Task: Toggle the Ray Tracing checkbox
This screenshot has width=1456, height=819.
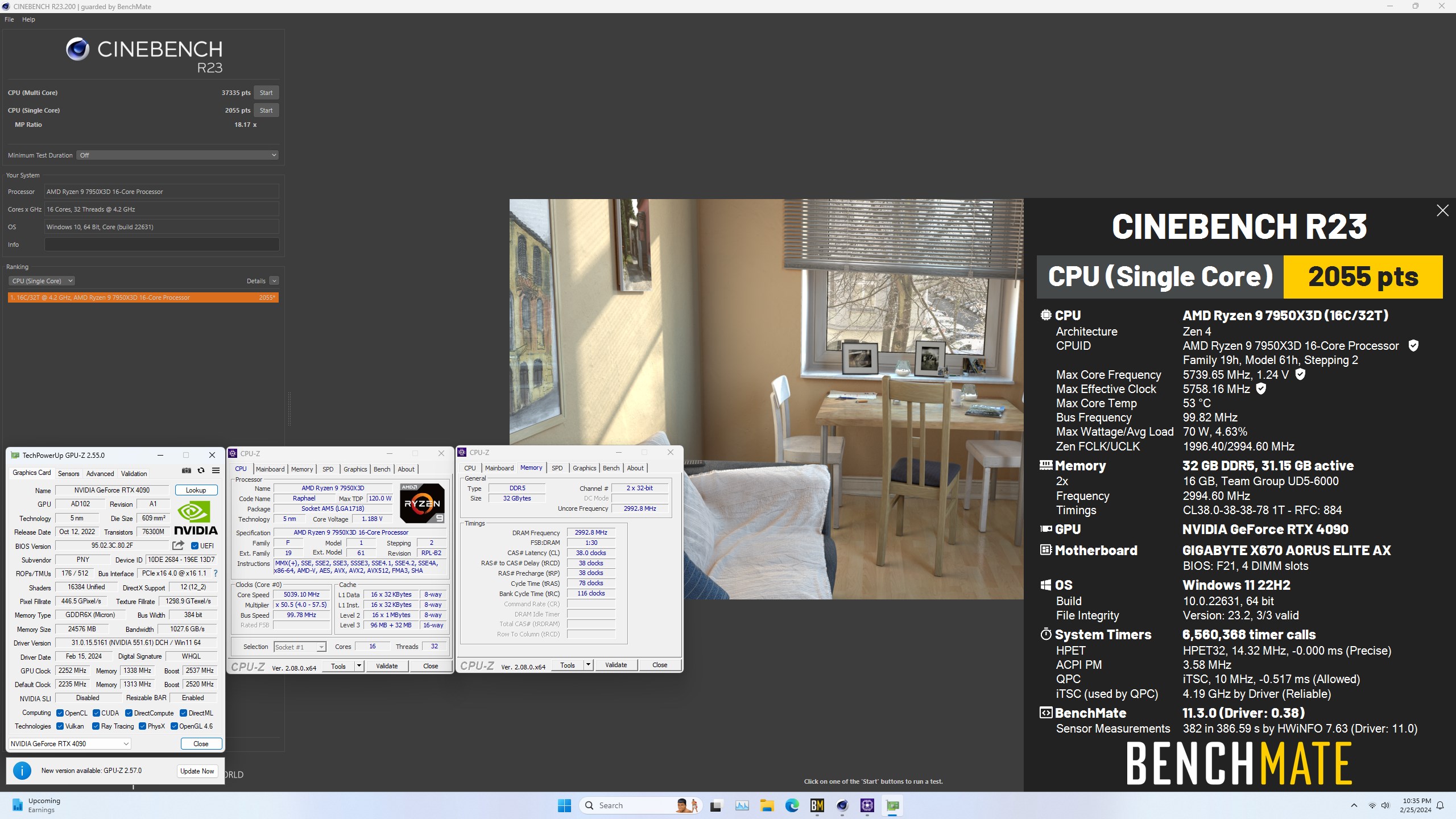Action: coord(96,726)
